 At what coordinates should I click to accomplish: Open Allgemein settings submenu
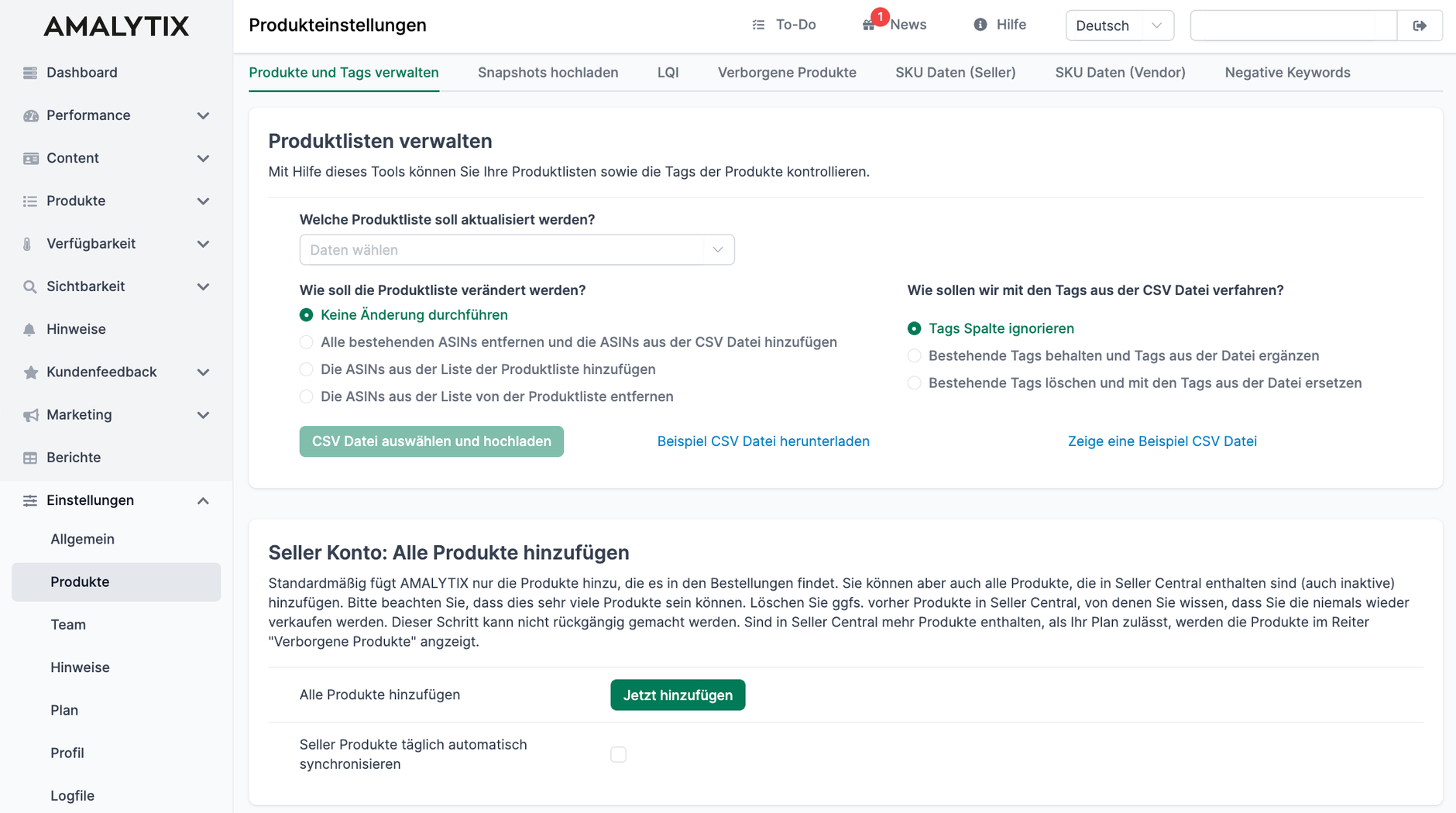pyautogui.click(x=82, y=540)
